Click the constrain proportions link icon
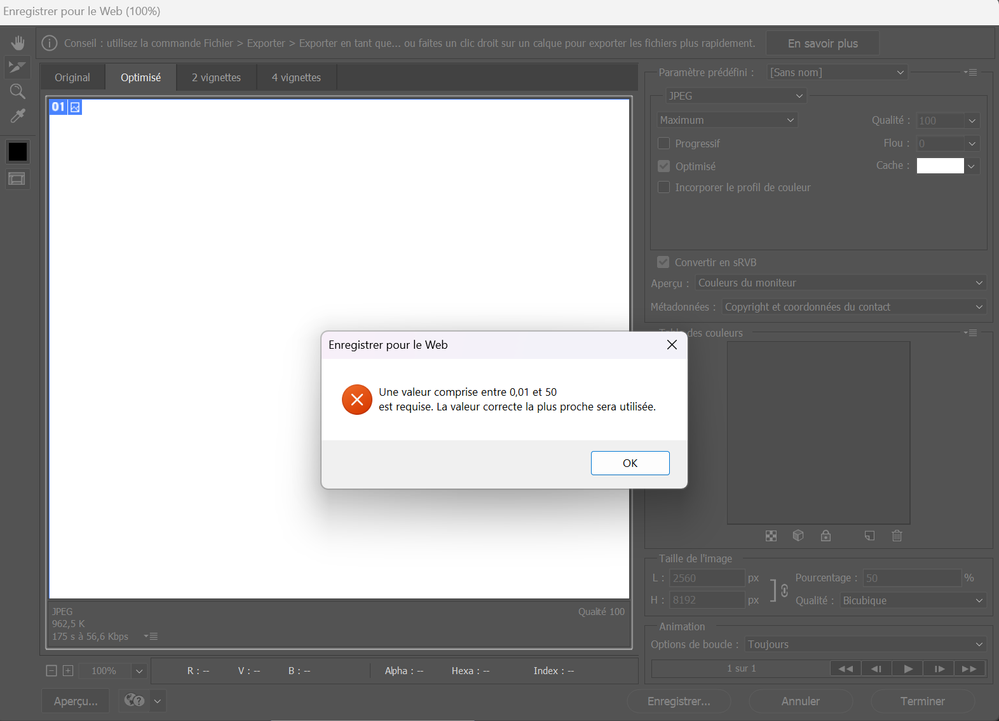 tap(784, 590)
